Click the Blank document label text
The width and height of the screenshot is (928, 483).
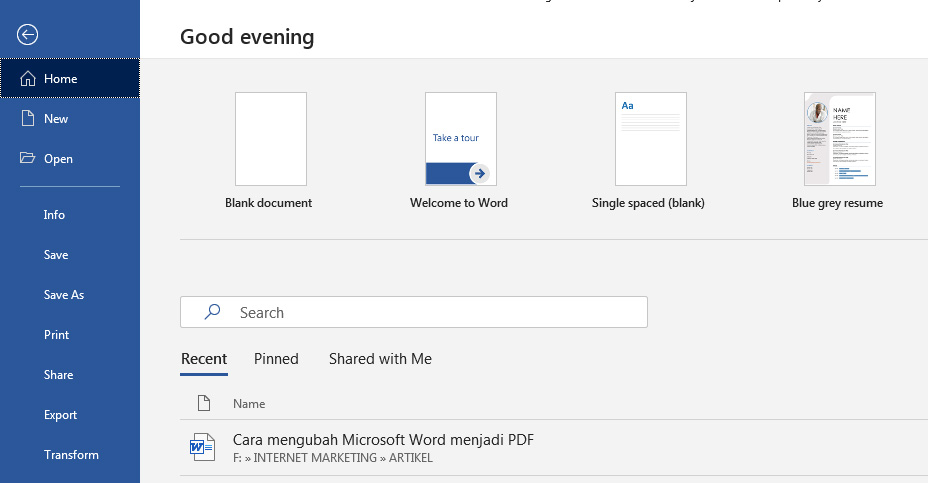click(268, 203)
